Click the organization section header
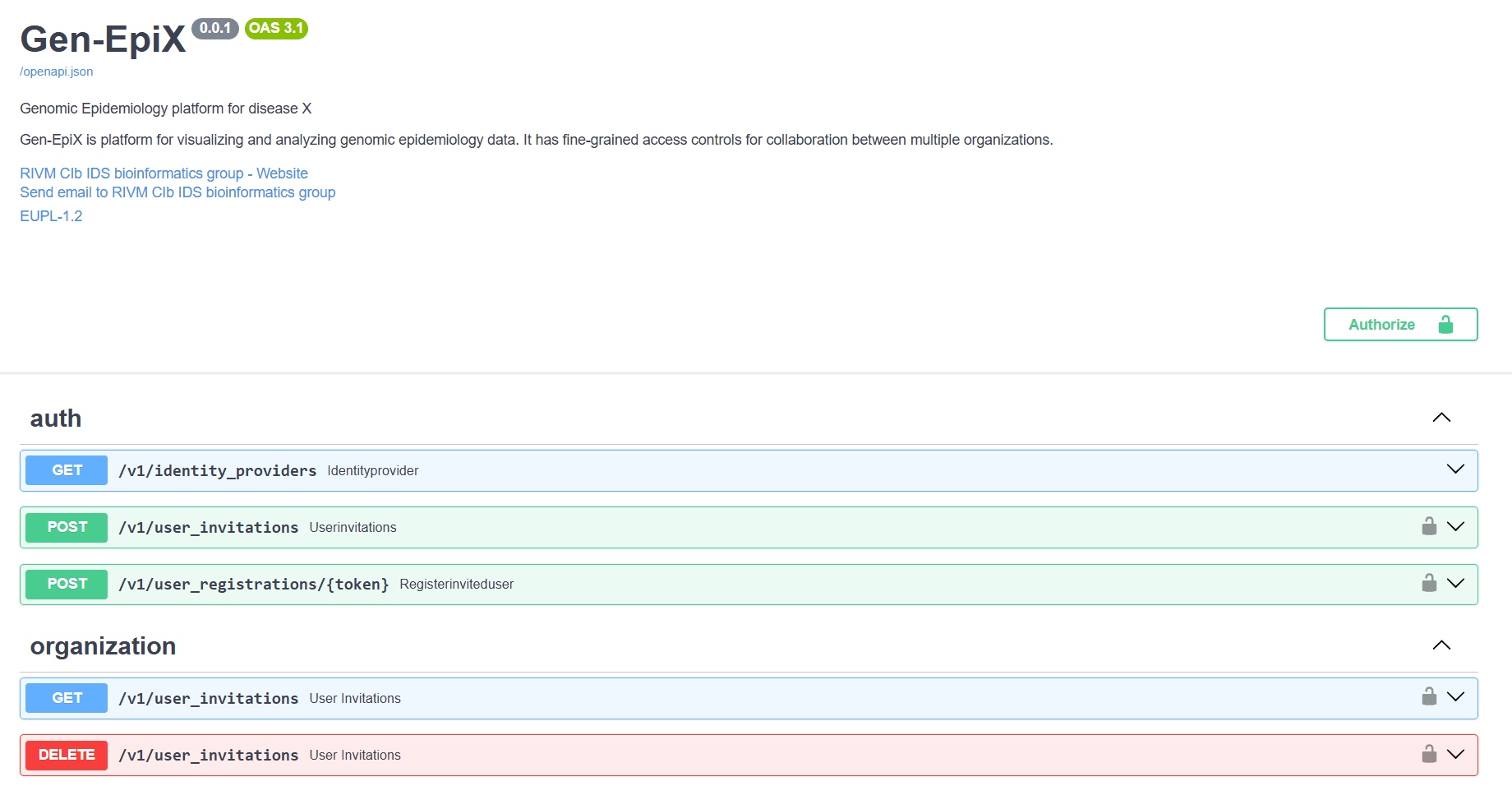The height and width of the screenshot is (786, 1512). [x=103, y=646]
